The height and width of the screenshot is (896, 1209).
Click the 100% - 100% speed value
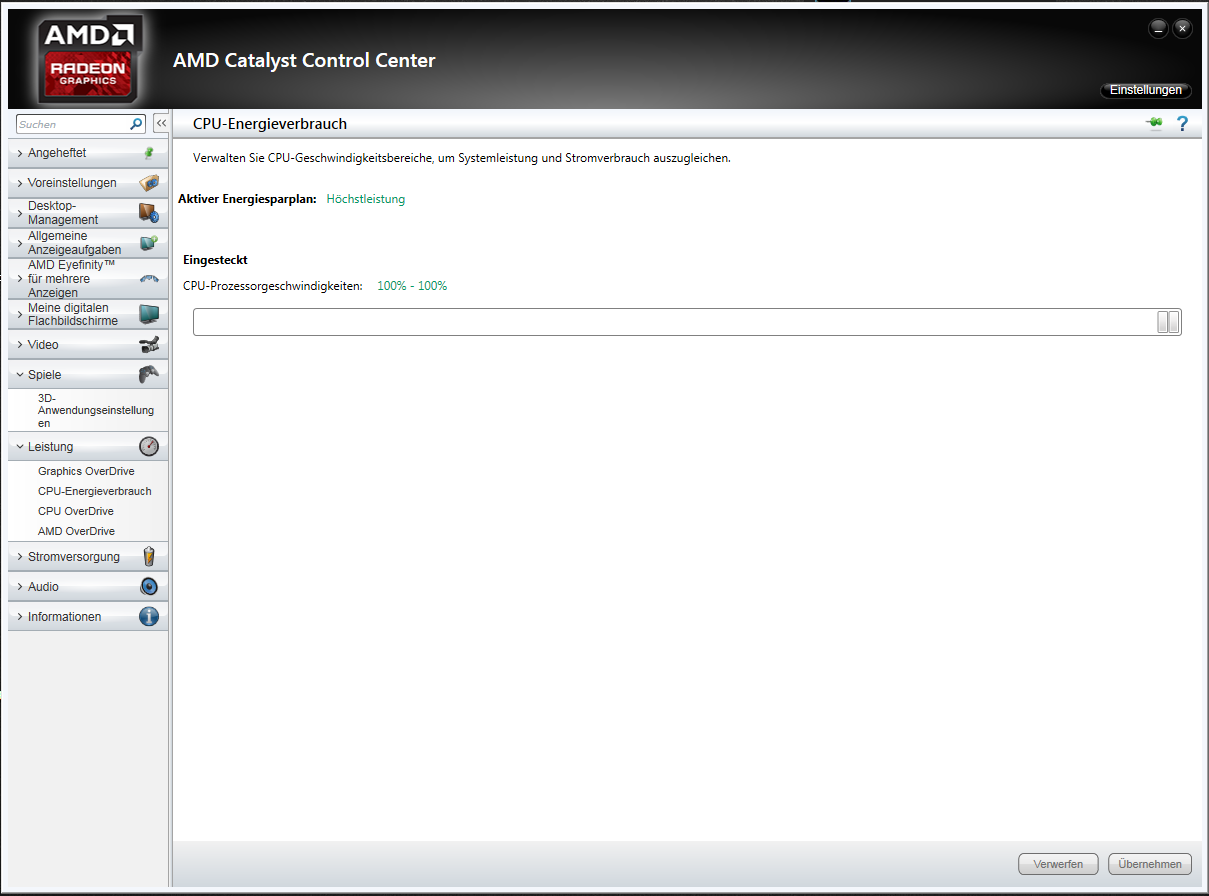[412, 286]
